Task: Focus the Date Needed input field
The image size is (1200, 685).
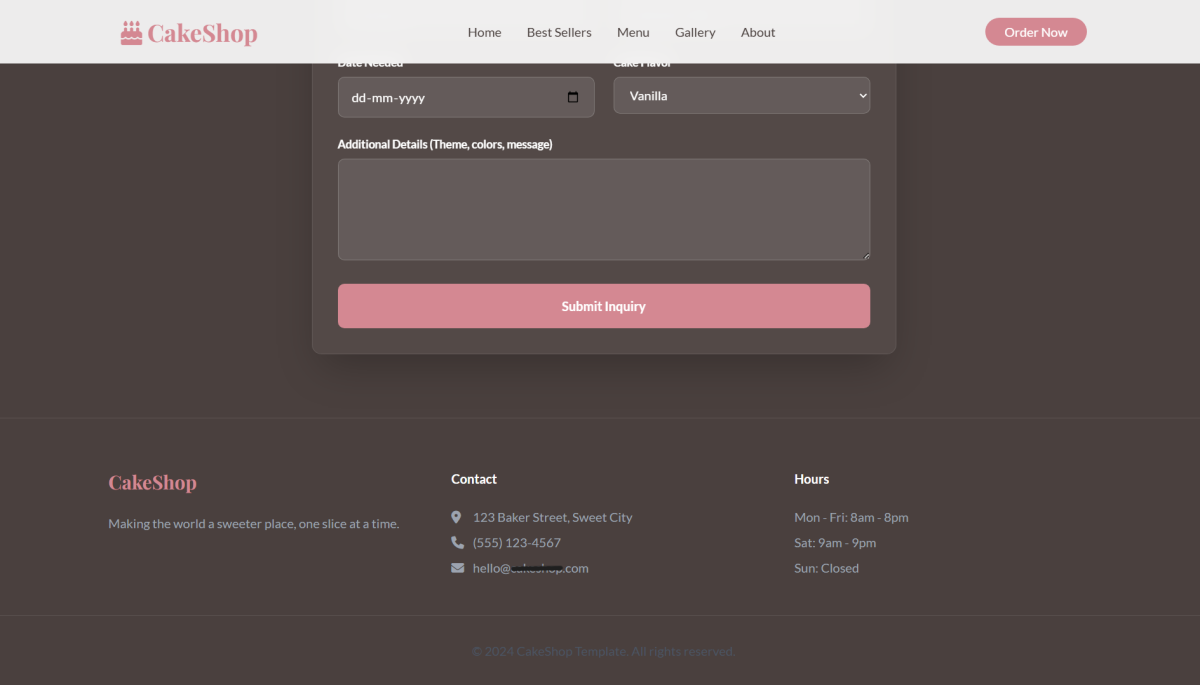Action: pos(450,98)
